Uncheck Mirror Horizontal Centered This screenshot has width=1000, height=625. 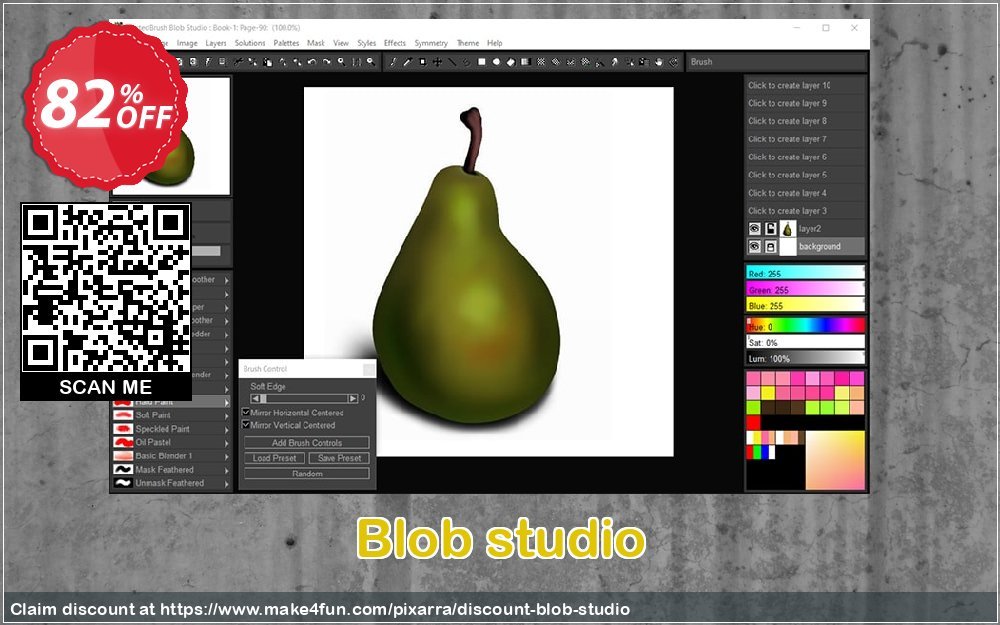[x=246, y=412]
